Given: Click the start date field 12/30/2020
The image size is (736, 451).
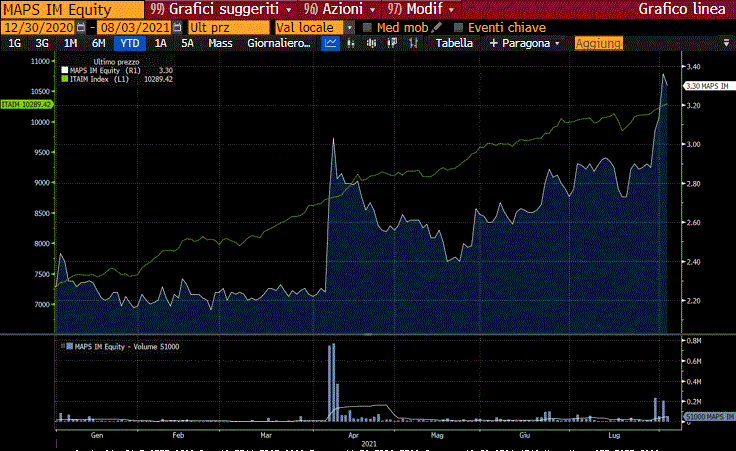Looking at the screenshot, I should pos(38,28).
